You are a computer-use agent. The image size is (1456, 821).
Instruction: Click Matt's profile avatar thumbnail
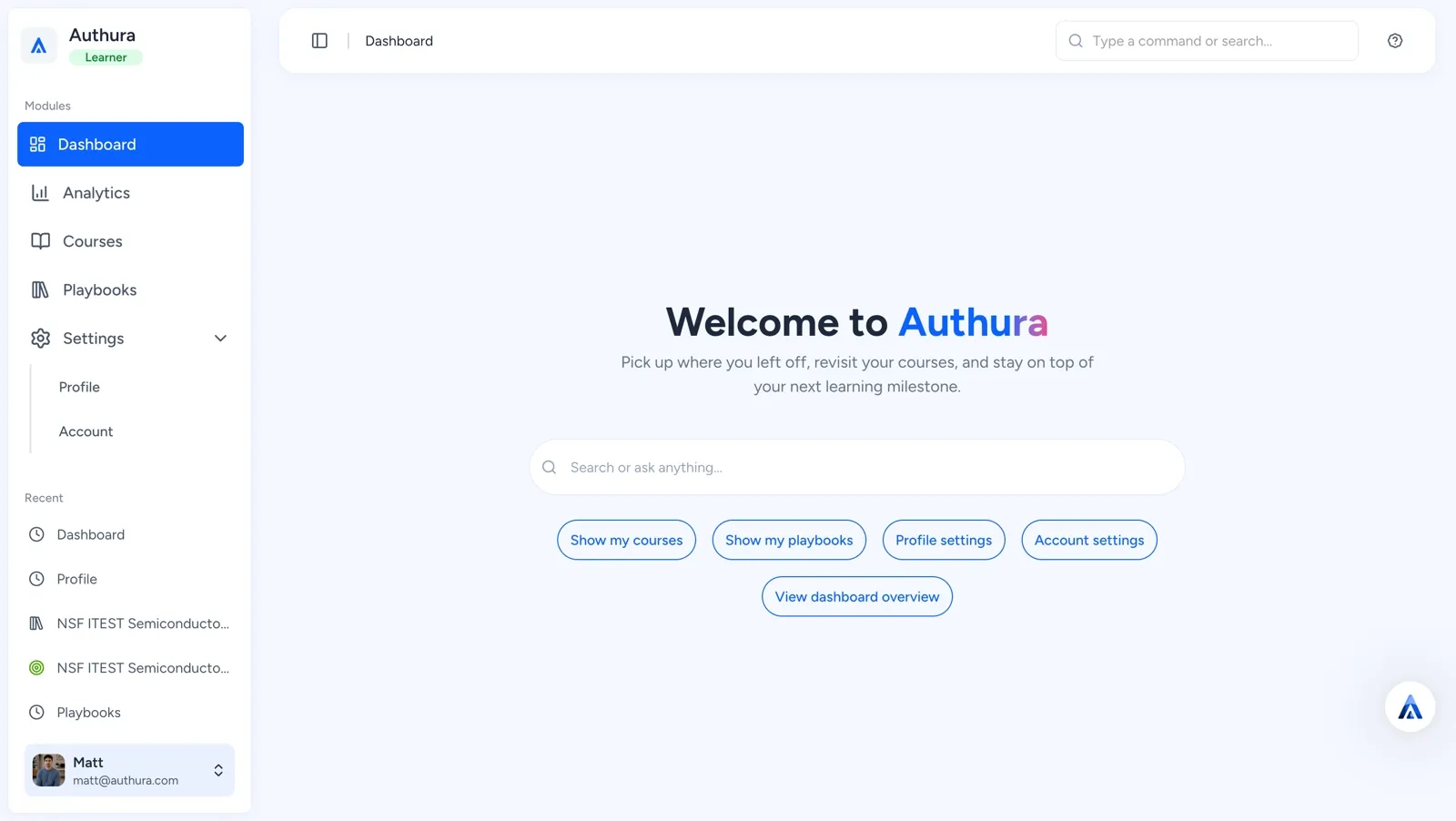tap(48, 770)
